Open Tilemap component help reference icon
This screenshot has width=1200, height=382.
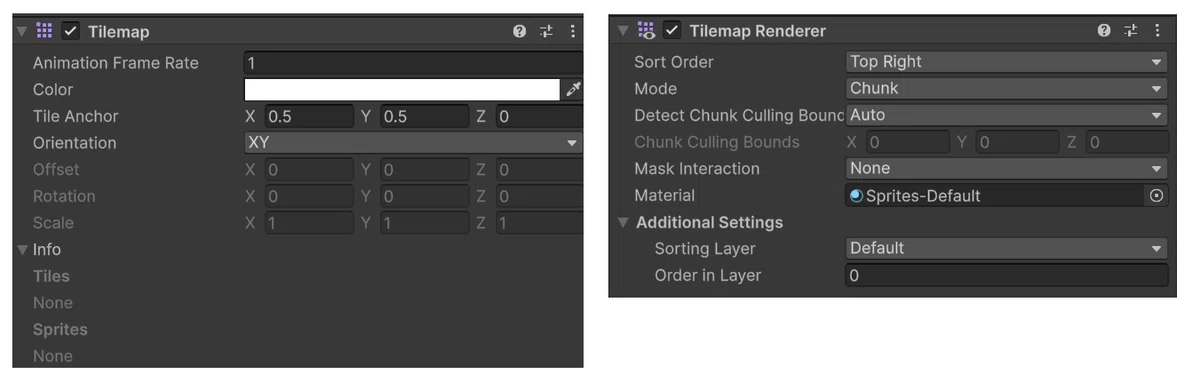[519, 31]
